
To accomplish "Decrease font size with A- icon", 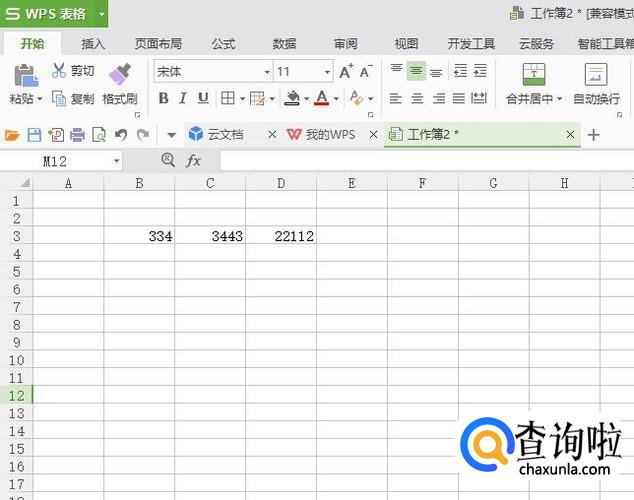I will tap(366, 72).
